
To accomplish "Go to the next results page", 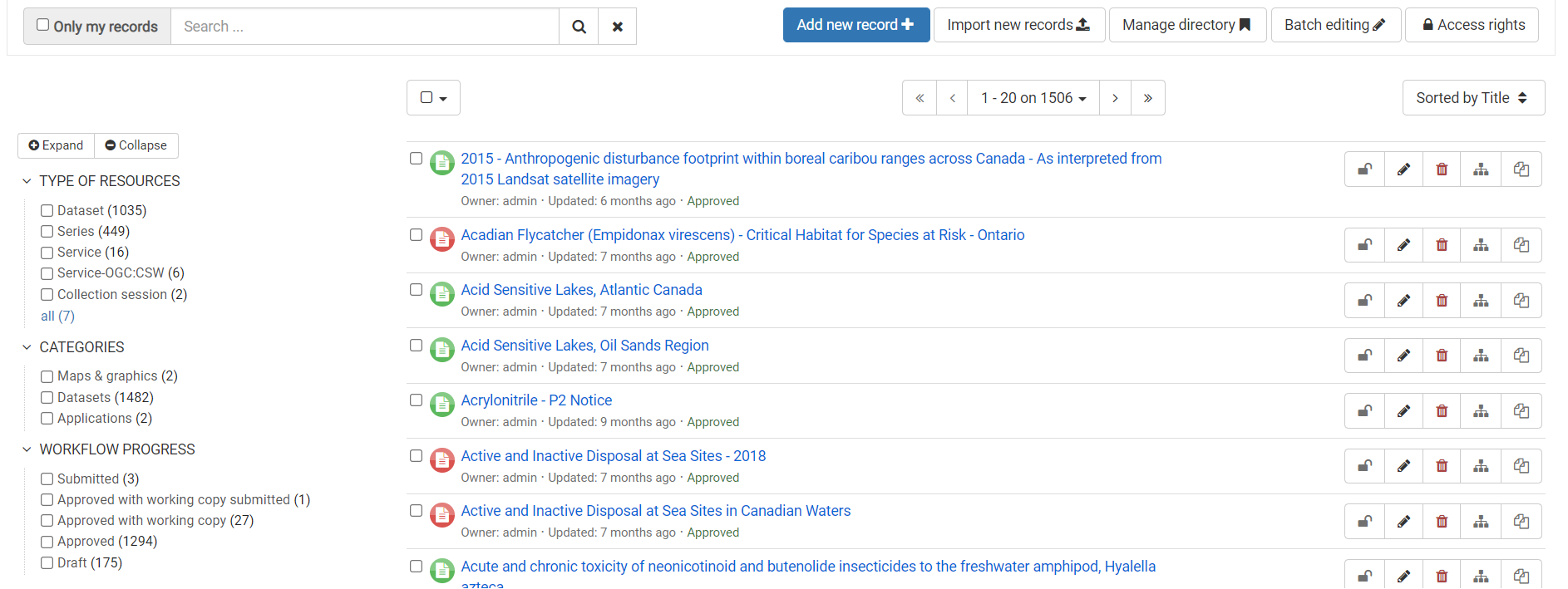I will pyautogui.click(x=1115, y=98).
